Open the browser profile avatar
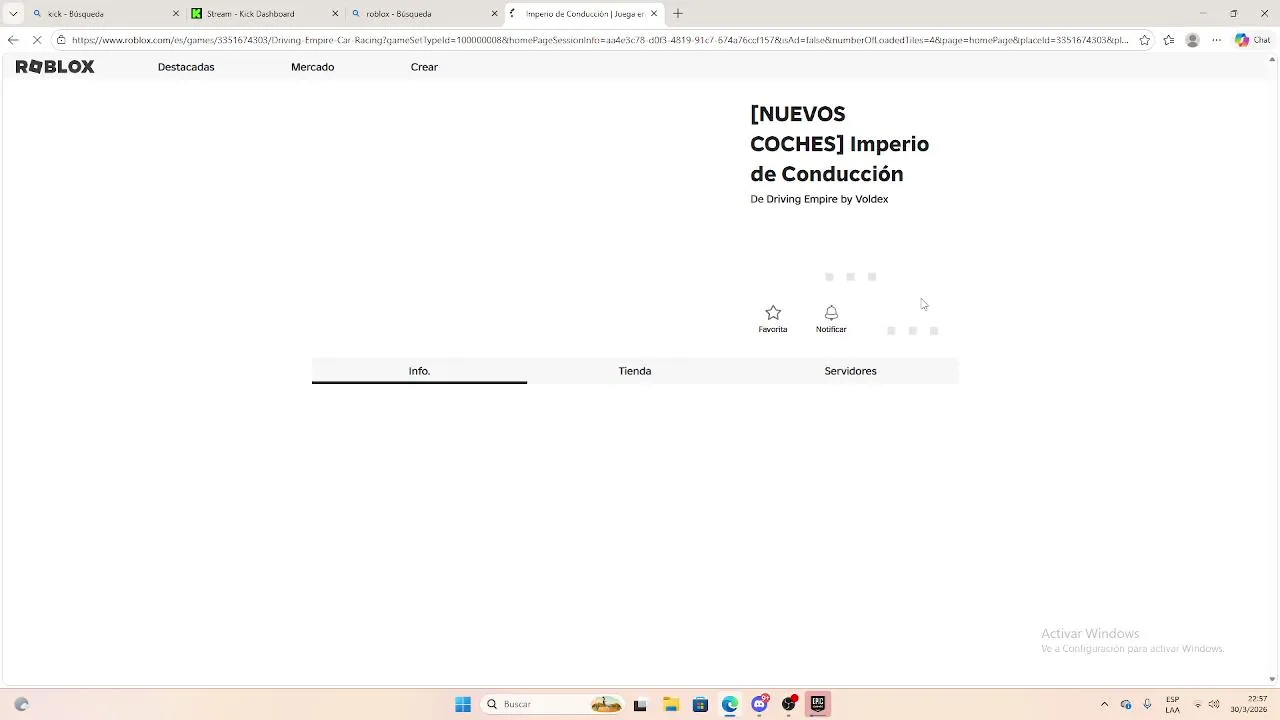 pos(1192,40)
